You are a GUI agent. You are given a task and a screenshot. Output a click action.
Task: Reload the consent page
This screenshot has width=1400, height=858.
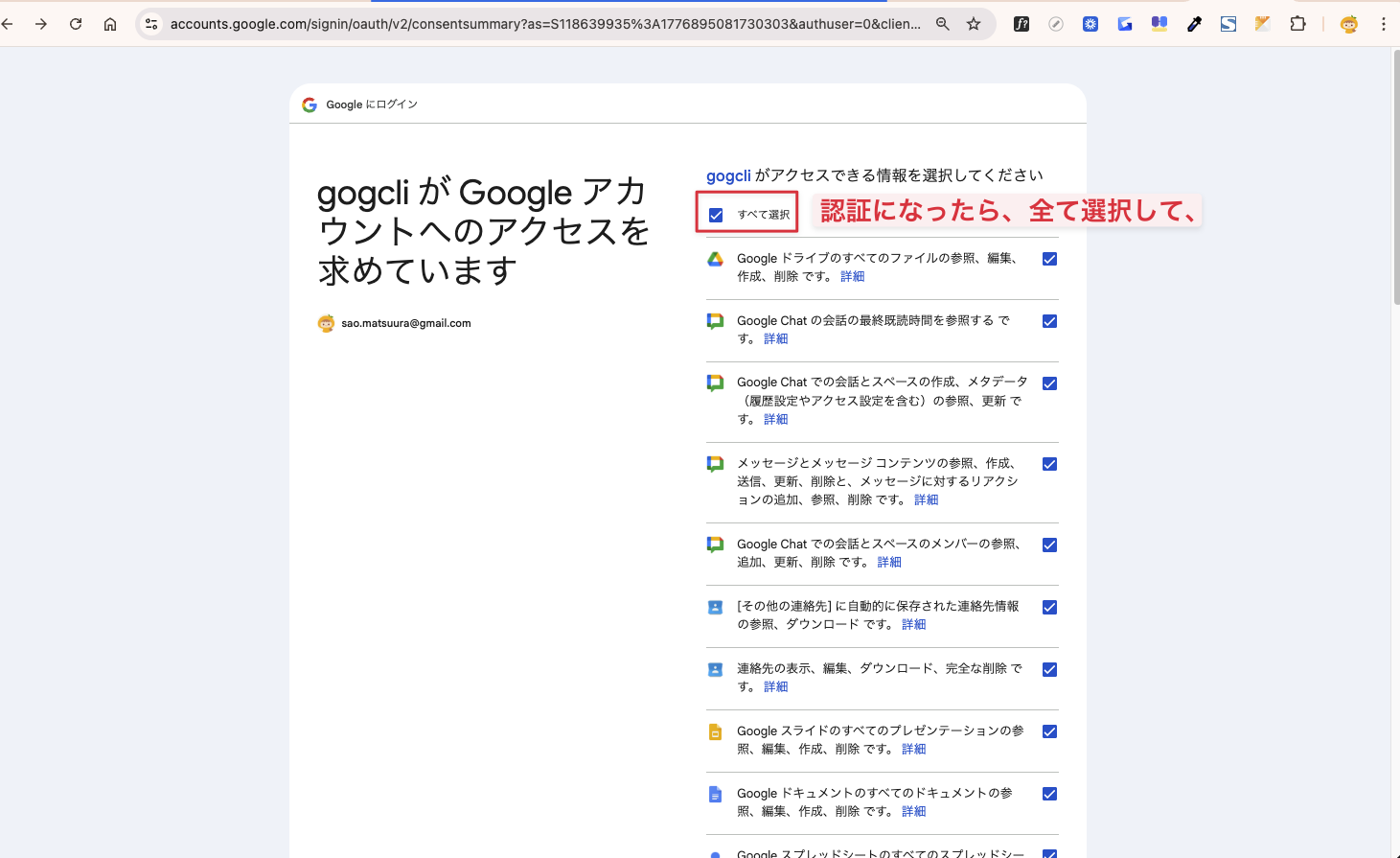(76, 24)
